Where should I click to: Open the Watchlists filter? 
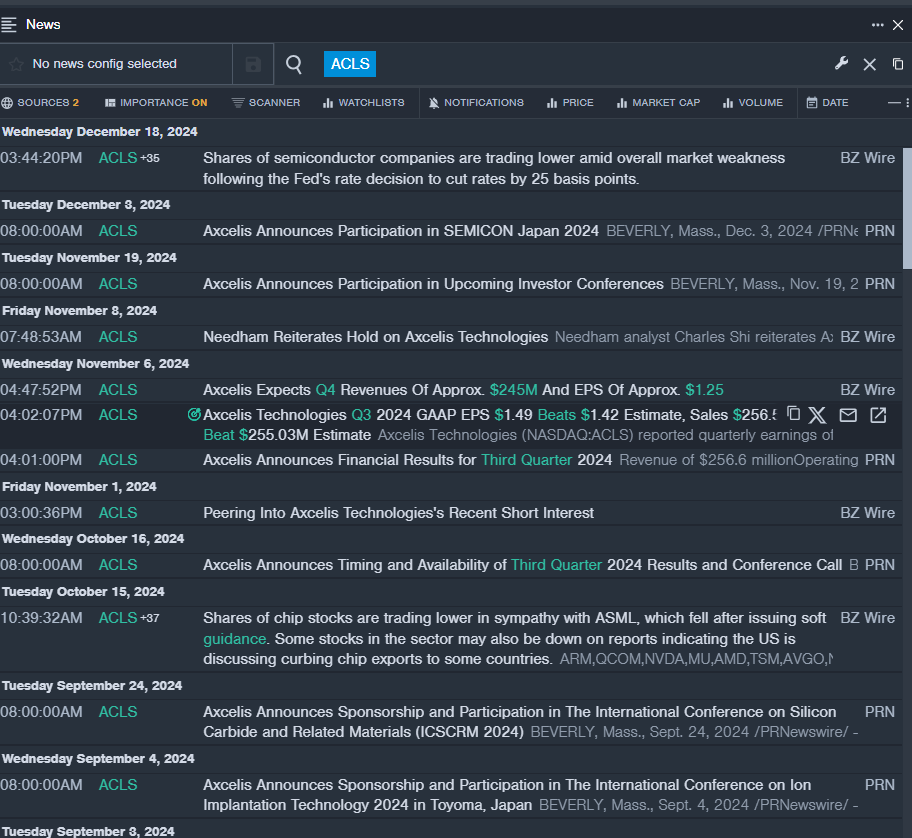[x=363, y=102]
